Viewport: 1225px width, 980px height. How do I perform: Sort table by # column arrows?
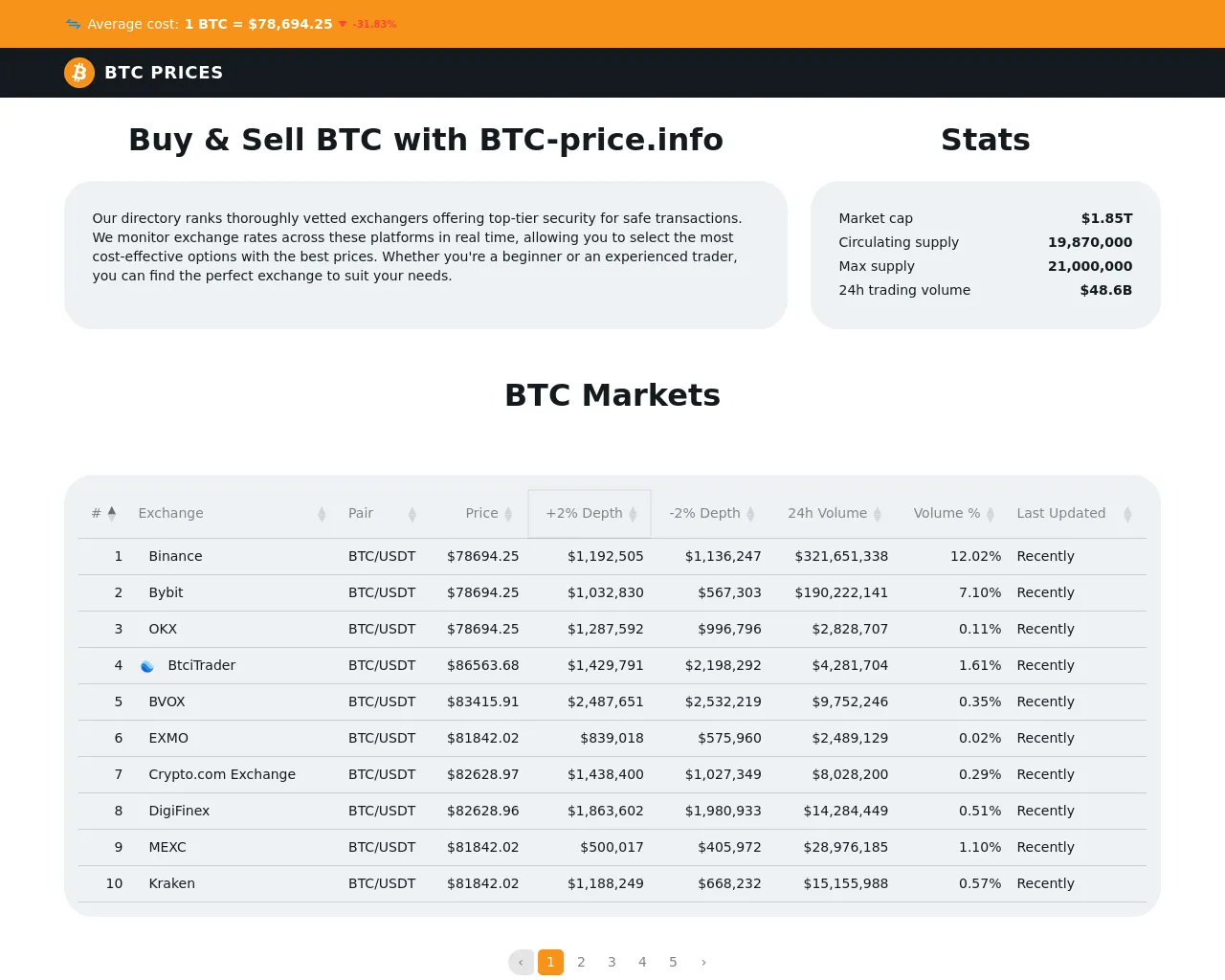[x=112, y=514]
